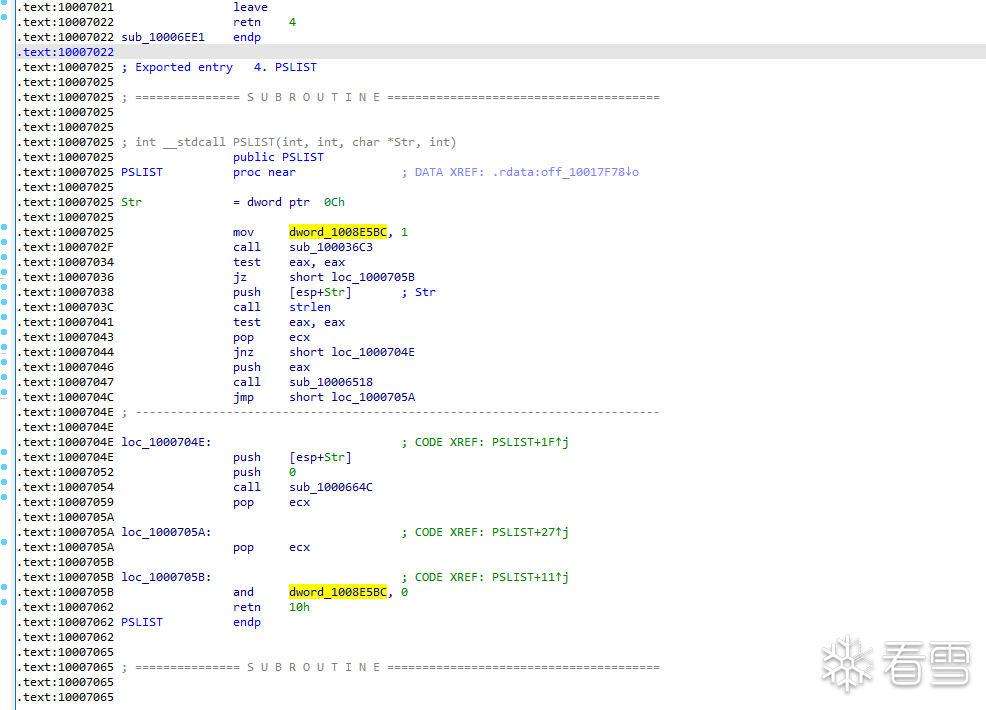
Task: Follow sub_1000664C call operand
Action: 331,487
